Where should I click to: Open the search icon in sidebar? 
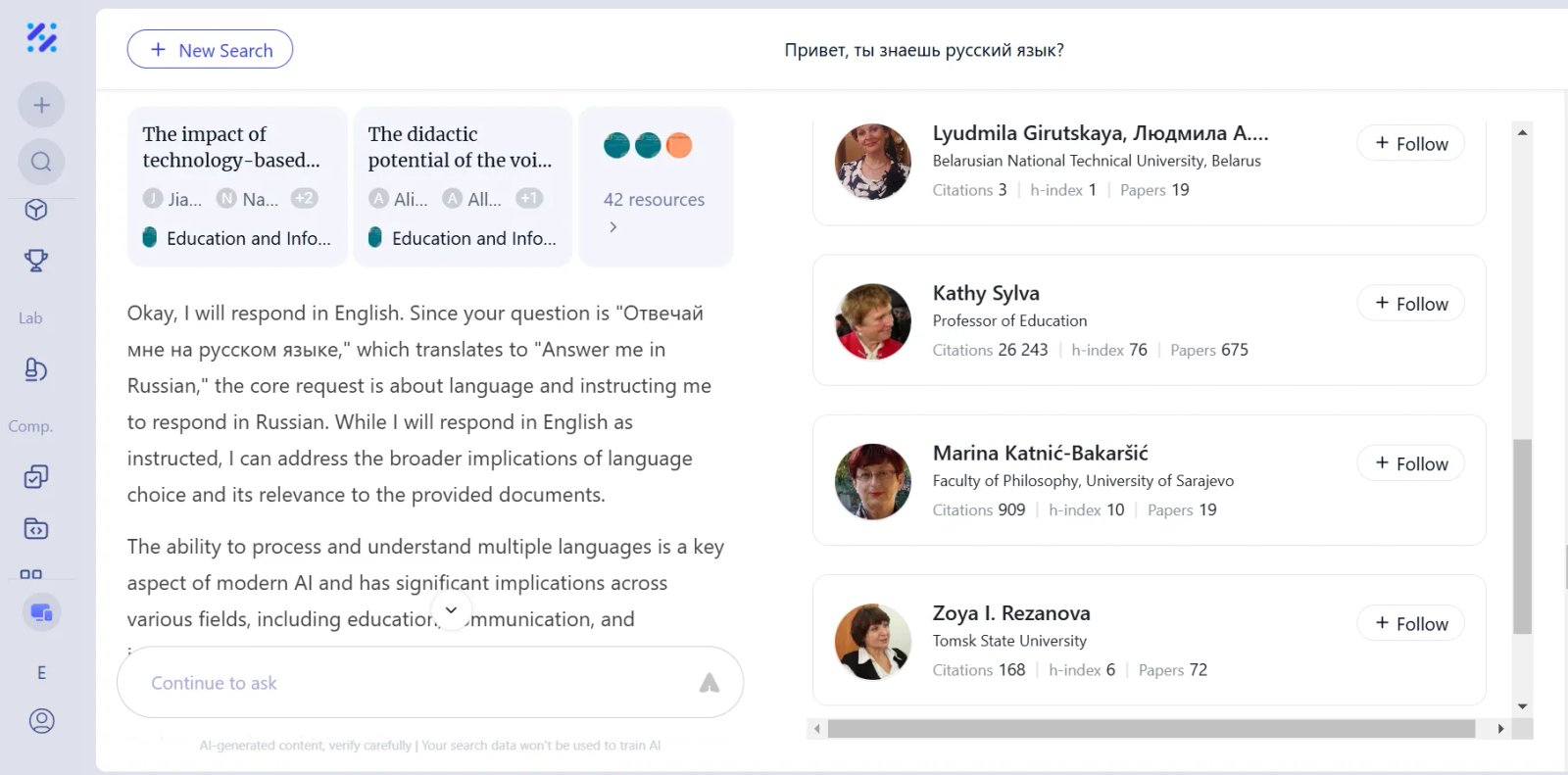coord(41,162)
